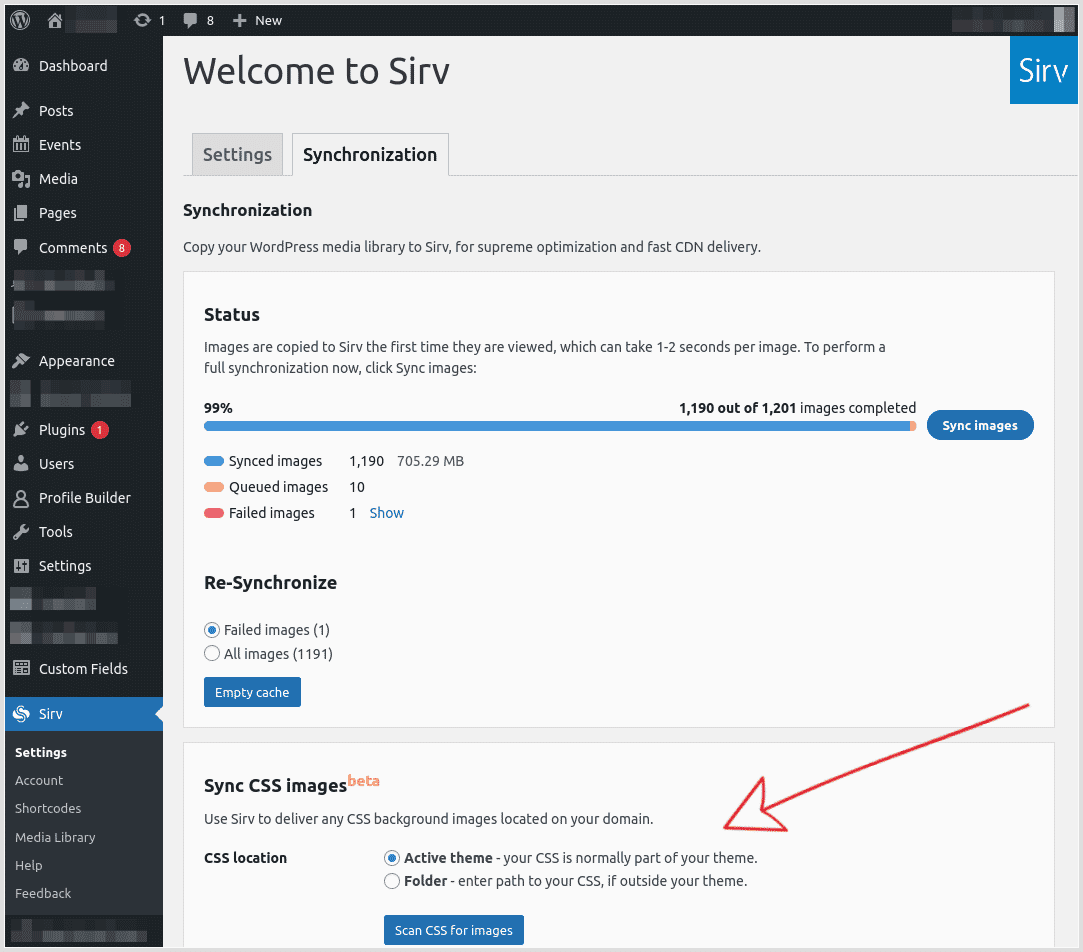Click the Comments 8 count badge
The width and height of the screenshot is (1083, 952).
122,247
